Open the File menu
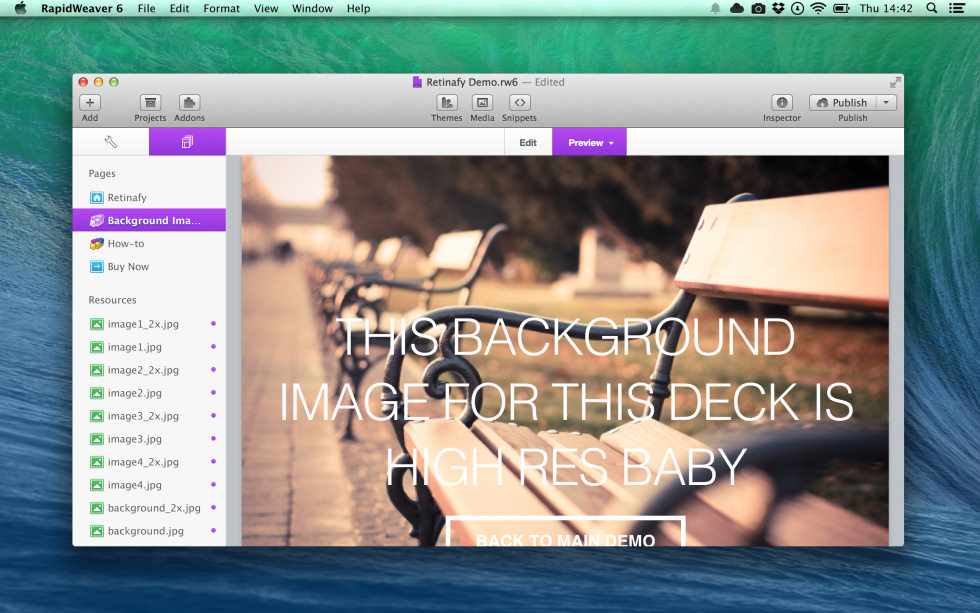This screenshot has height=613, width=980. 146,8
